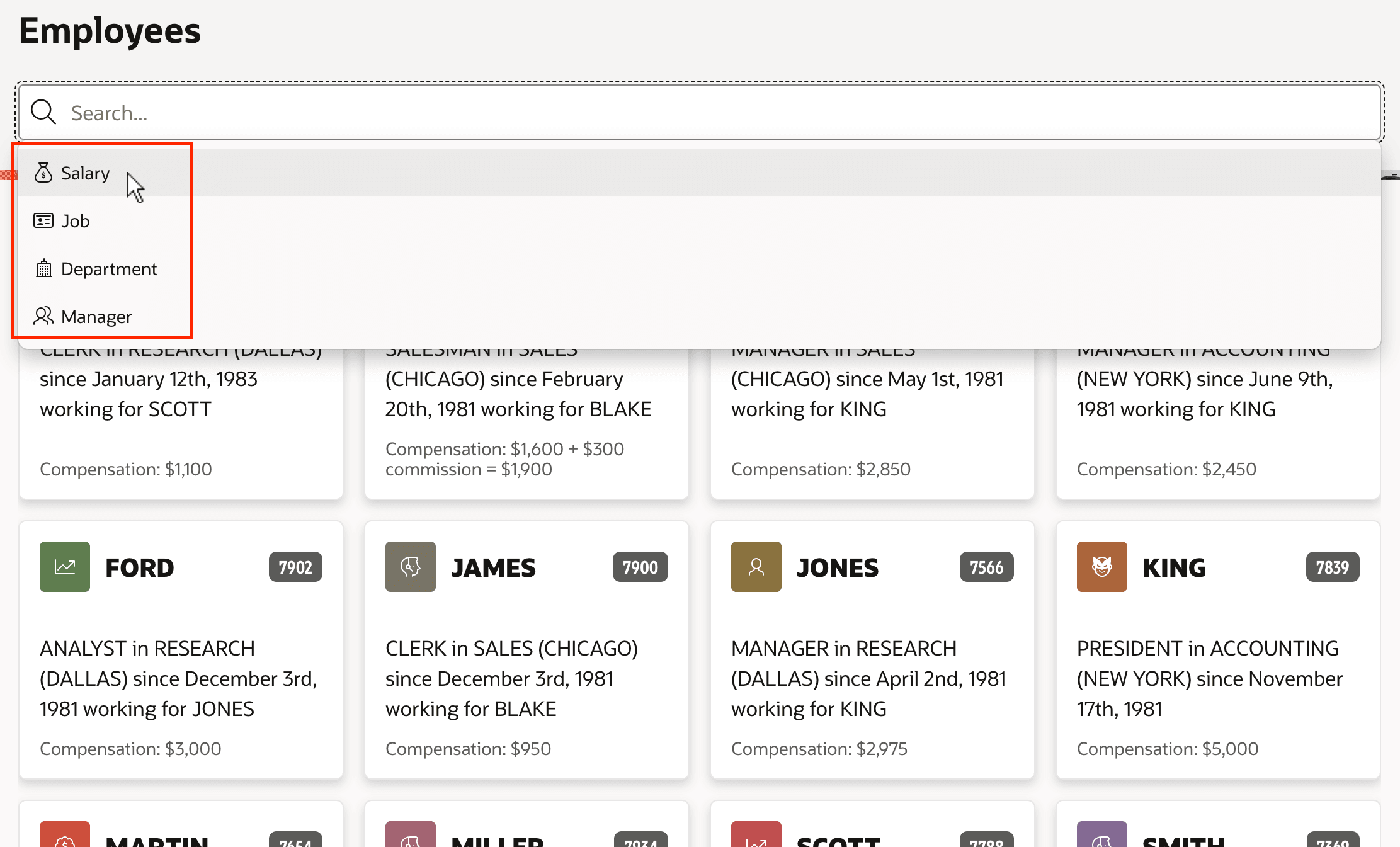Click the Employees page heading
Viewport: 1400px width, 847px height.
click(x=110, y=31)
